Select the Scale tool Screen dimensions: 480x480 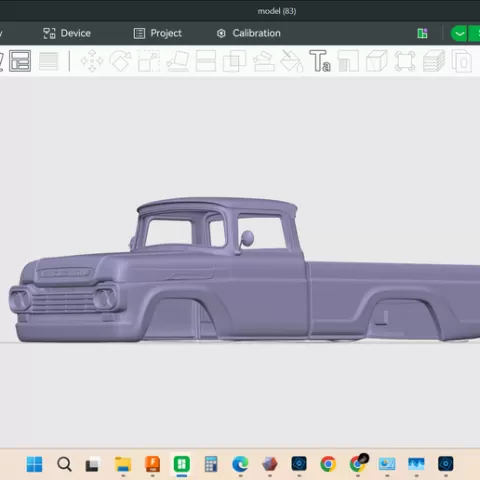(149, 61)
